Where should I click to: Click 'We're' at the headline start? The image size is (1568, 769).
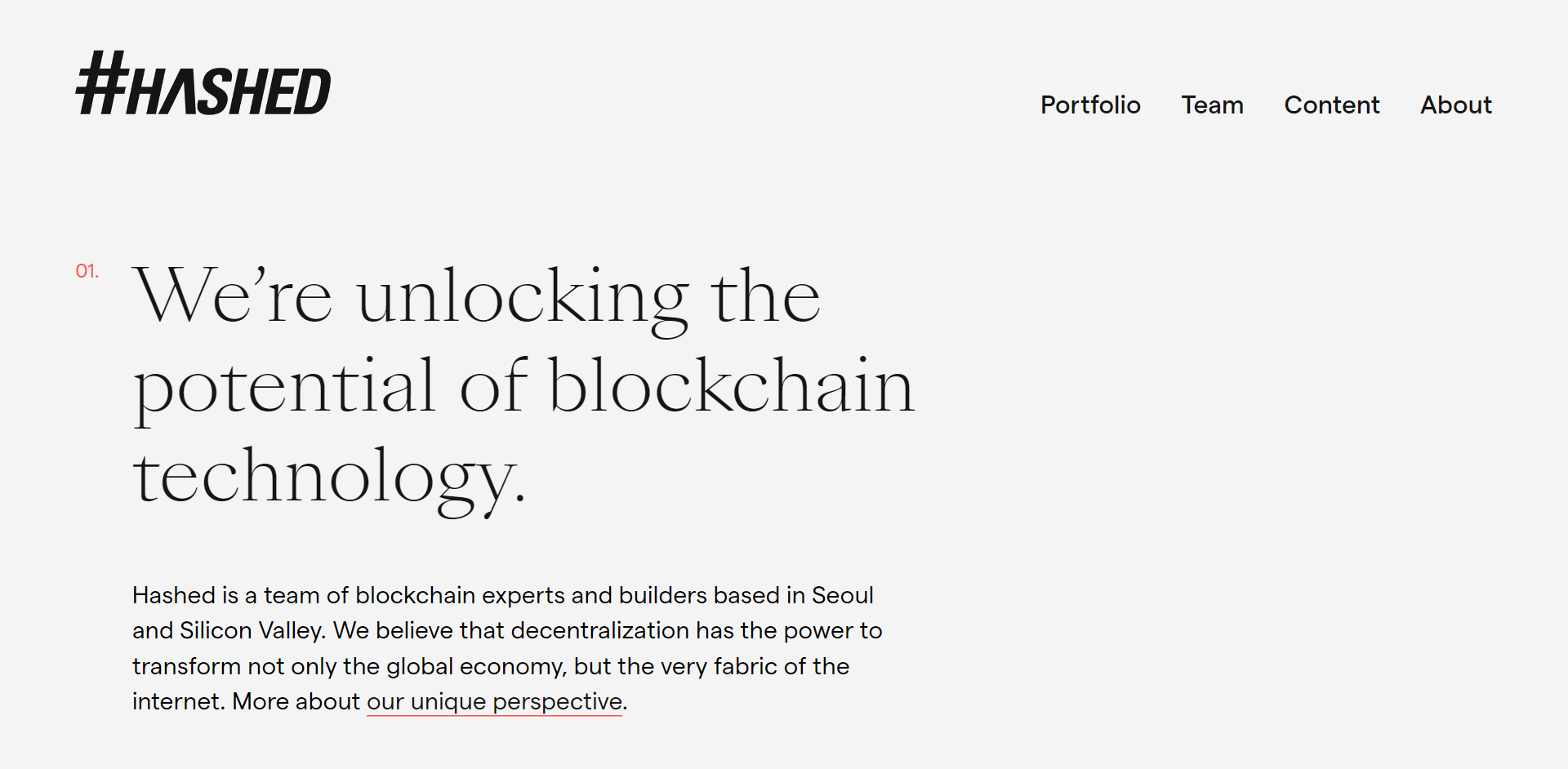point(233,295)
